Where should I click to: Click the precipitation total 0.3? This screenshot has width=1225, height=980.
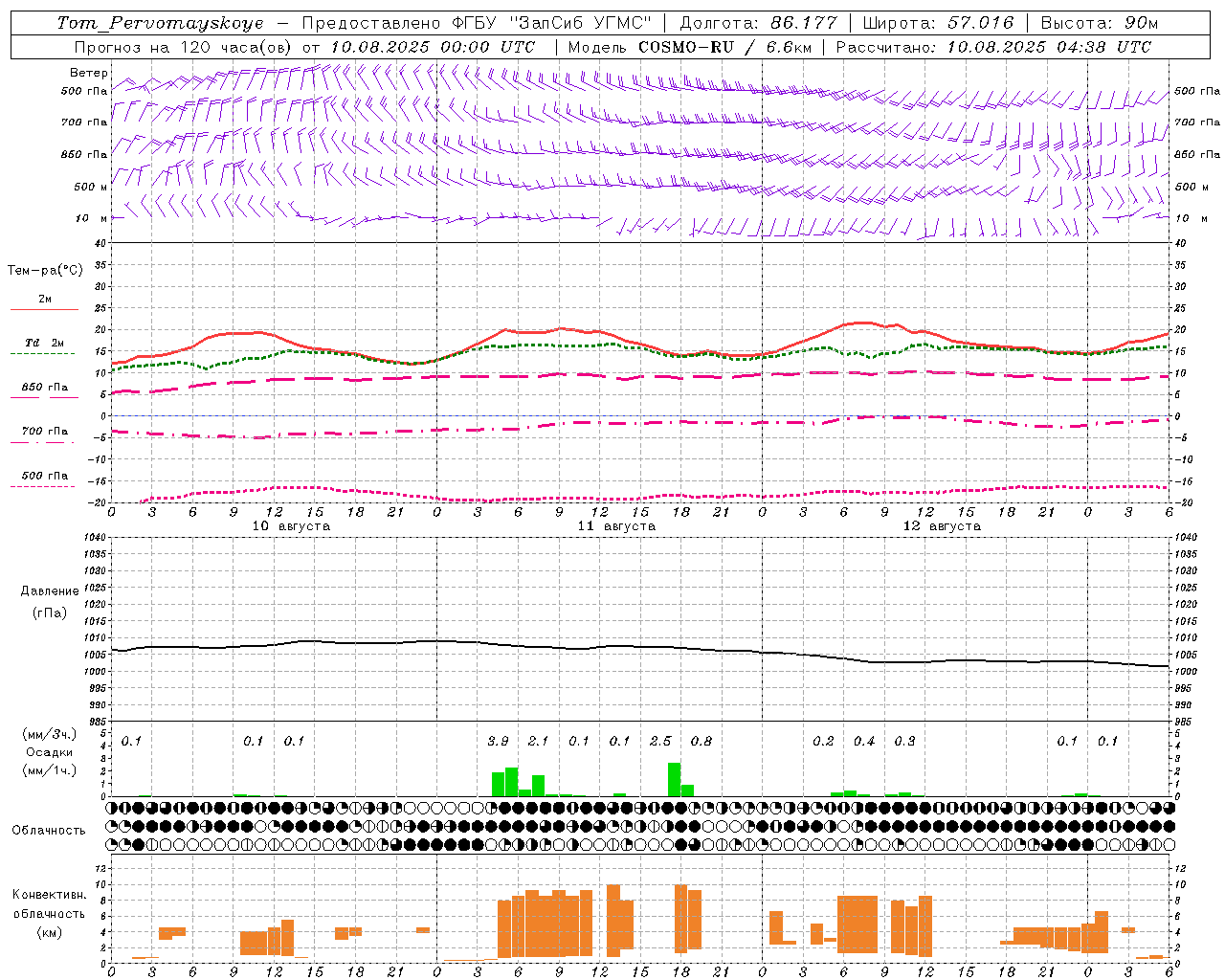click(x=904, y=742)
